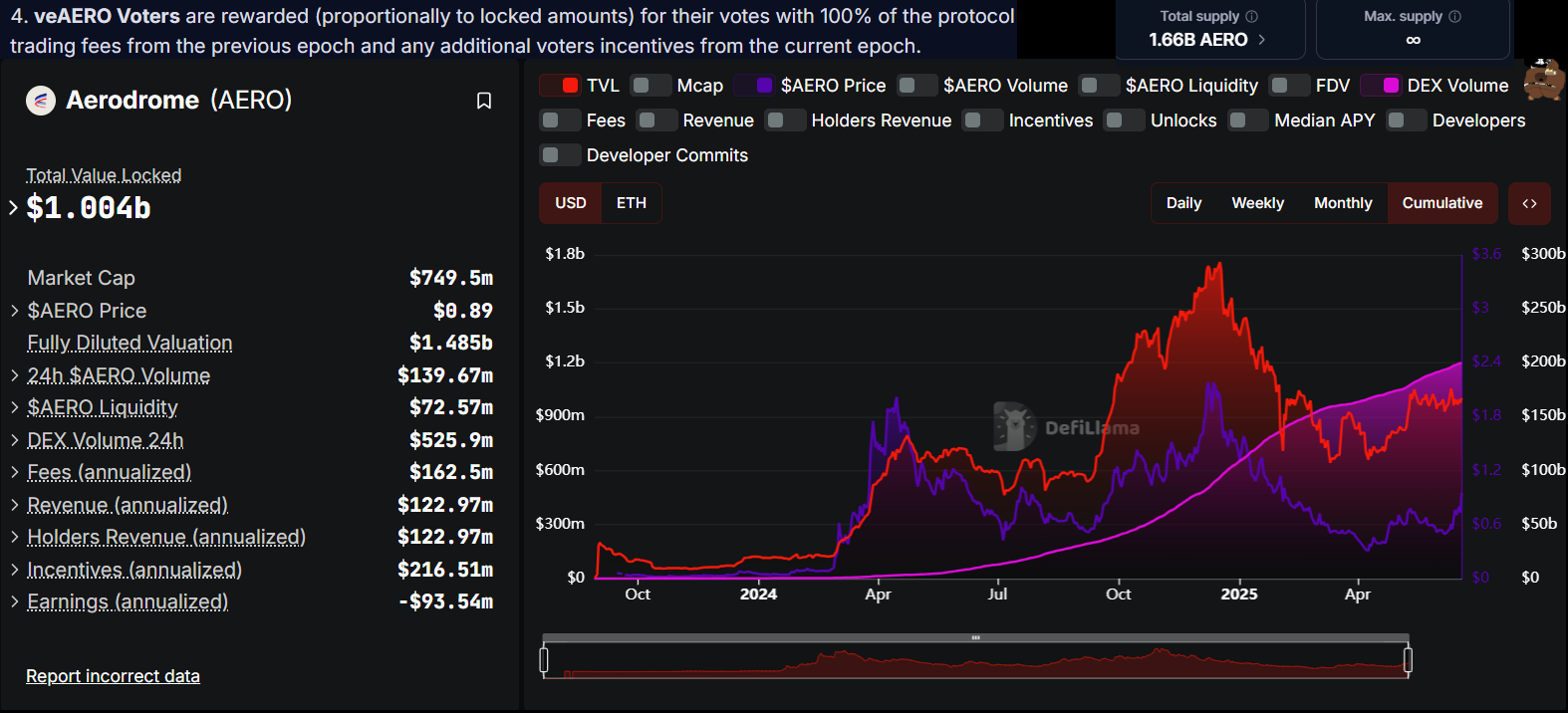Click the llama mascot icon

click(x=1544, y=80)
